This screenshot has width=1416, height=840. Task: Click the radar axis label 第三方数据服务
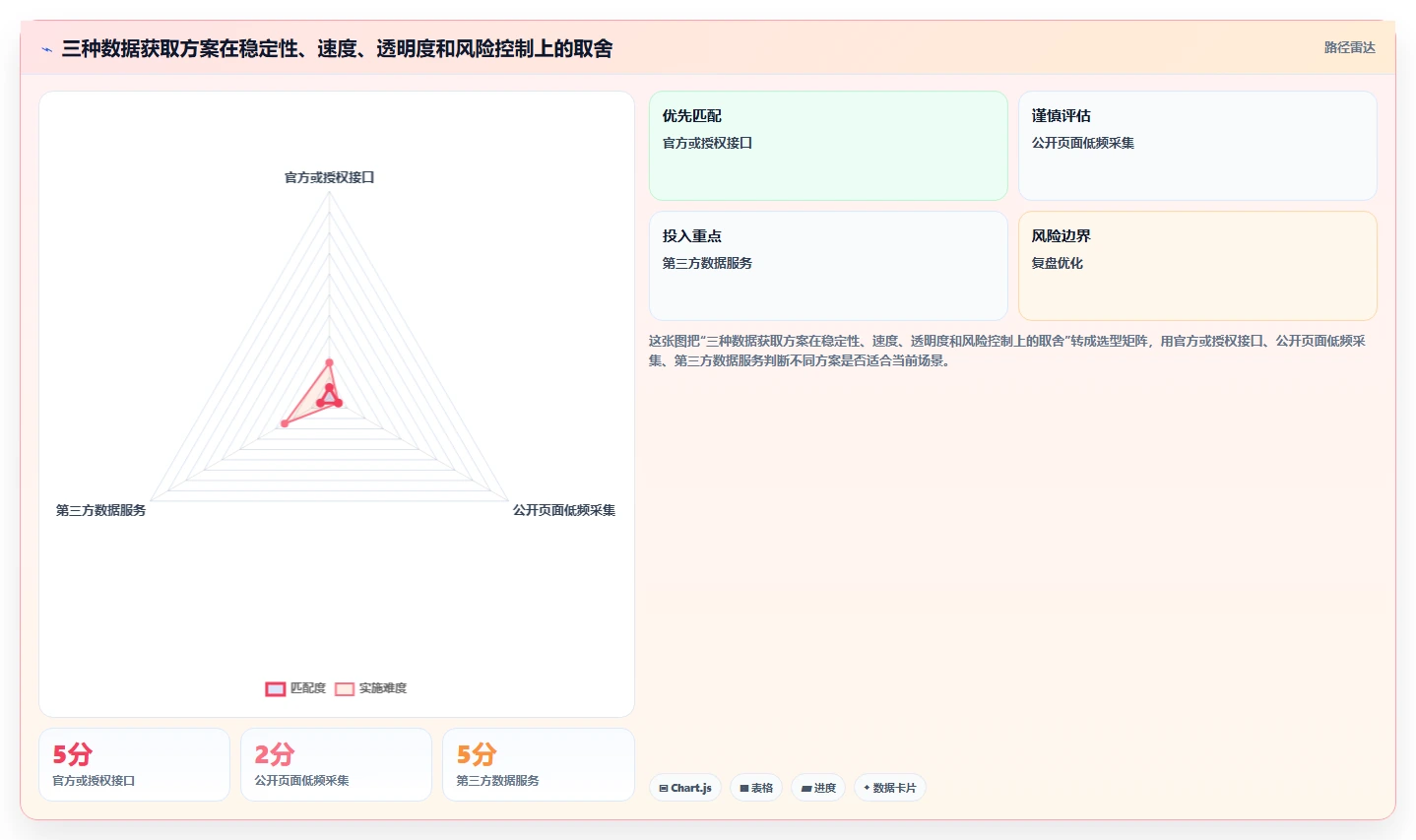100,510
